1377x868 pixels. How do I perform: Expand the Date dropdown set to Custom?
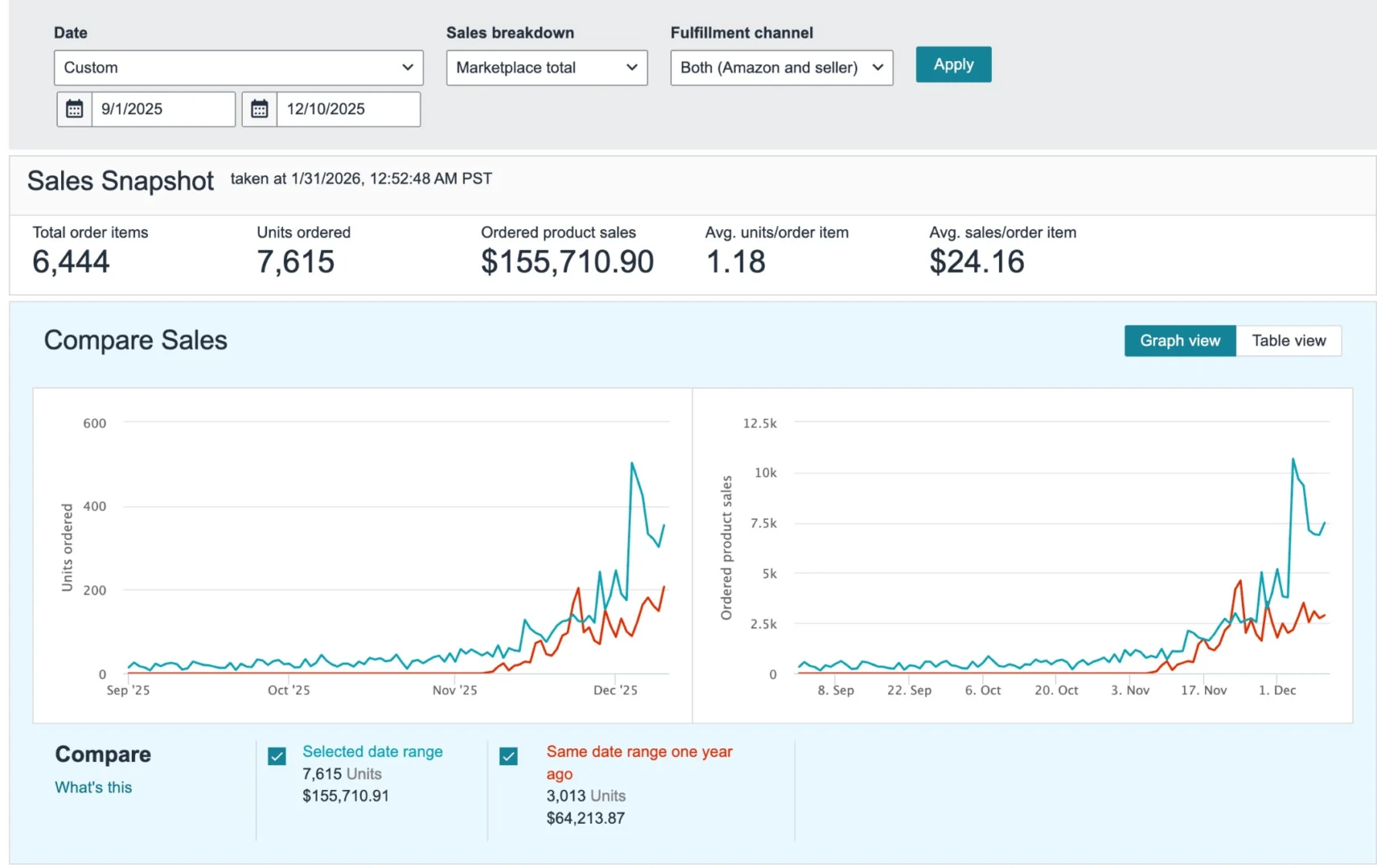point(238,68)
